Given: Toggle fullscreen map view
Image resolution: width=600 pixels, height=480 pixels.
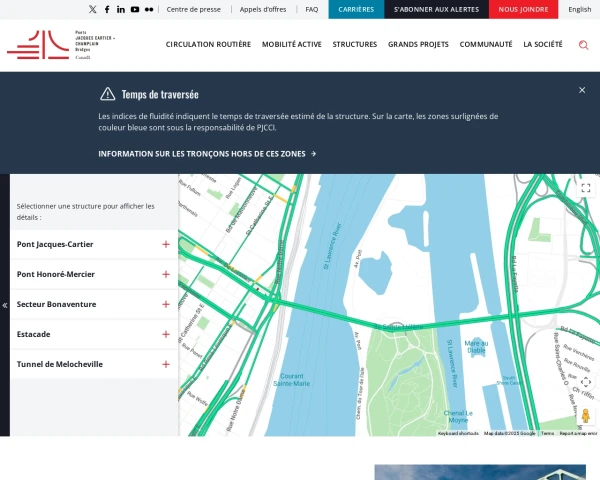Looking at the screenshot, I should pos(586,188).
